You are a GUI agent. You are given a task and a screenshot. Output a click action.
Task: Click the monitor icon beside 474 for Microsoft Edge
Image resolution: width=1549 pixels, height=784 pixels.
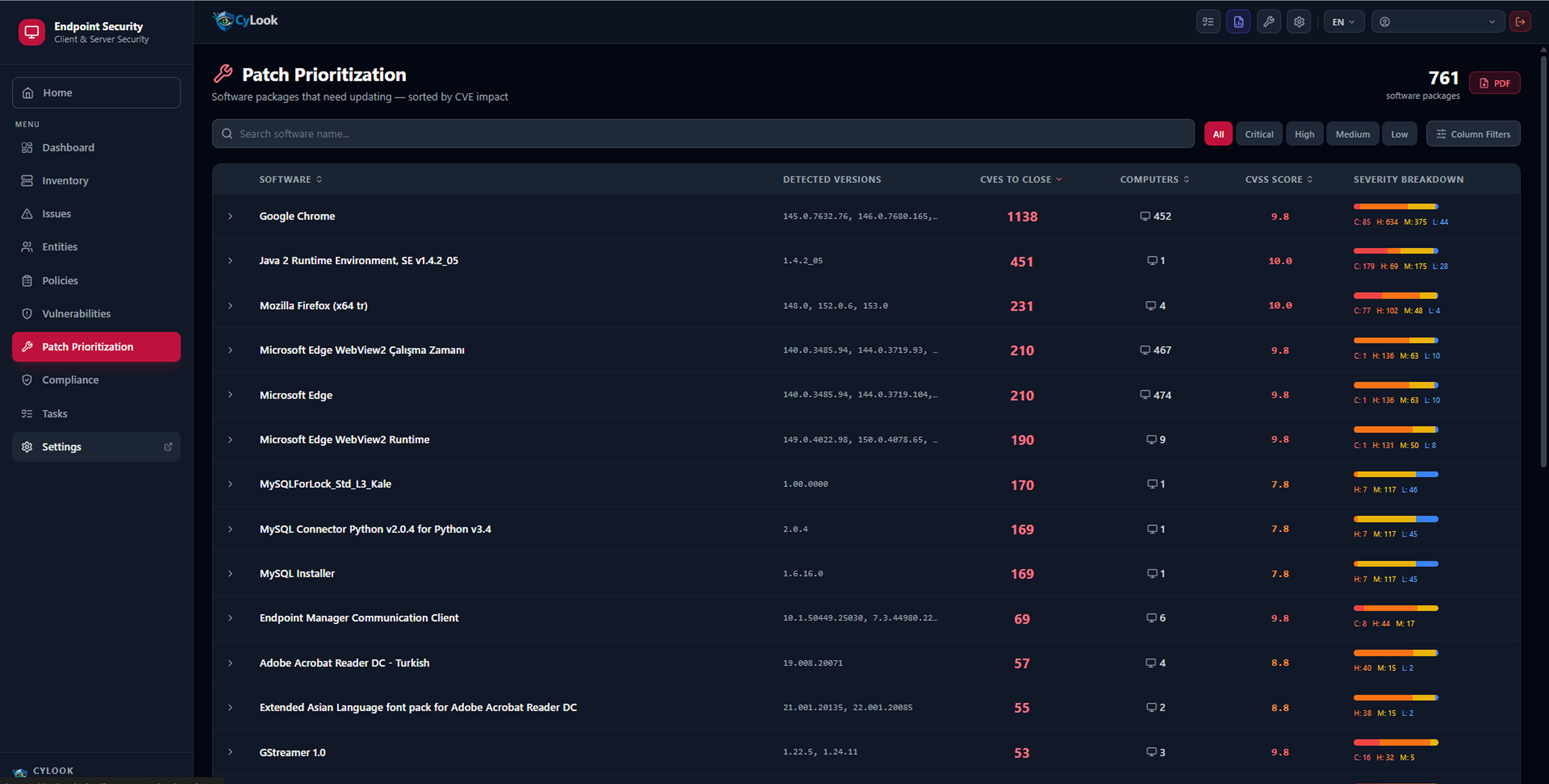pyautogui.click(x=1145, y=395)
